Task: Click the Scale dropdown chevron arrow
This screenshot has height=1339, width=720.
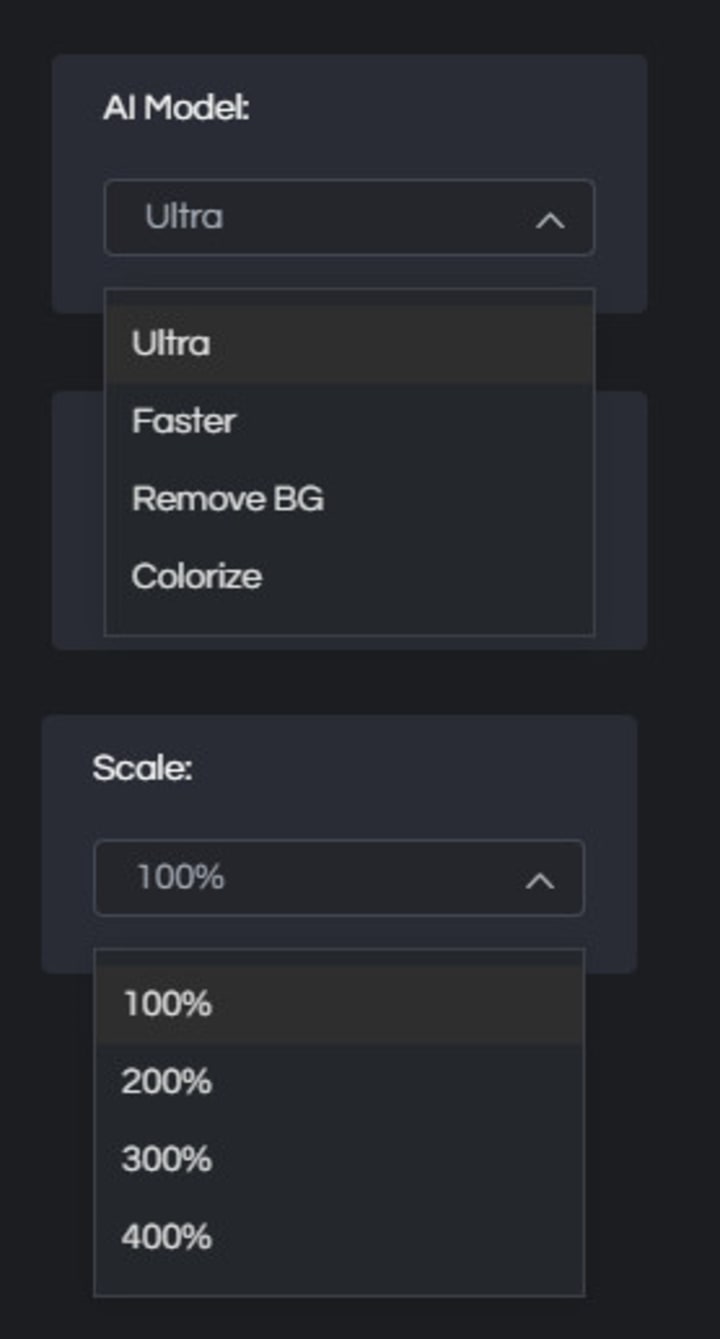Action: pos(540,881)
